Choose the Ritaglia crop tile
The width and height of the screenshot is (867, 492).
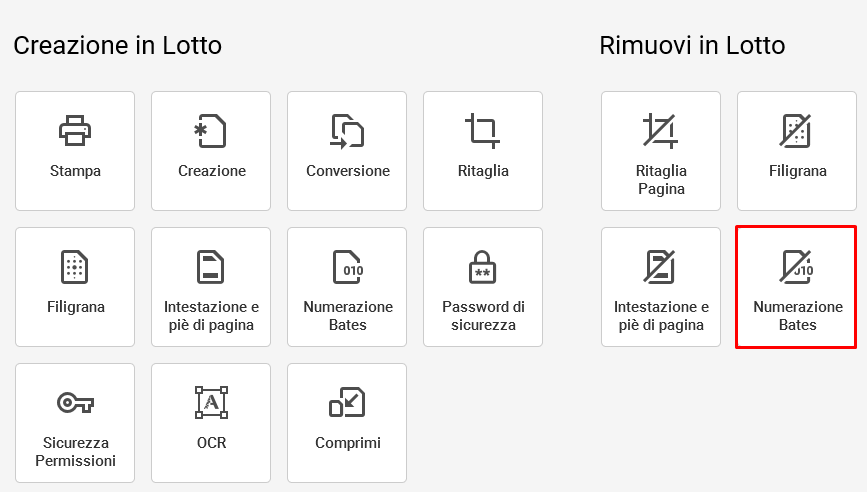coord(483,151)
